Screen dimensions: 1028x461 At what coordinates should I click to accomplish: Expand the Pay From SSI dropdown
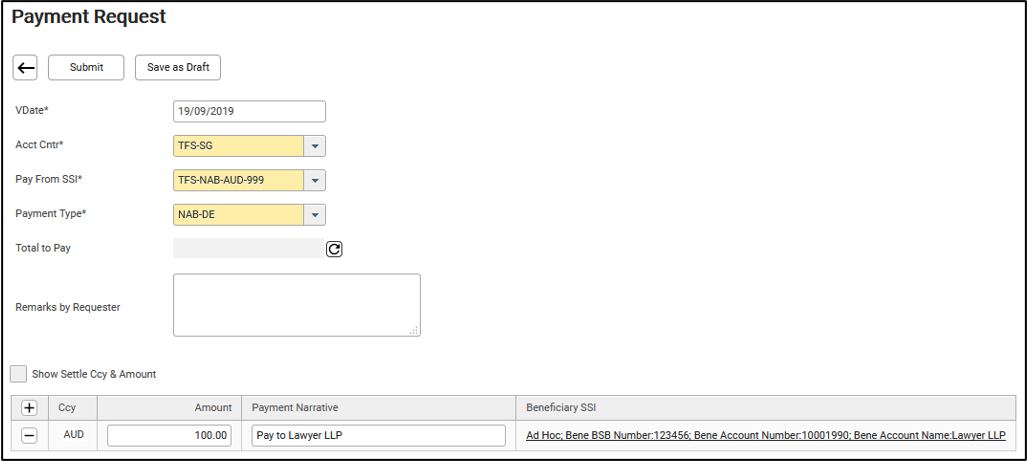point(315,180)
